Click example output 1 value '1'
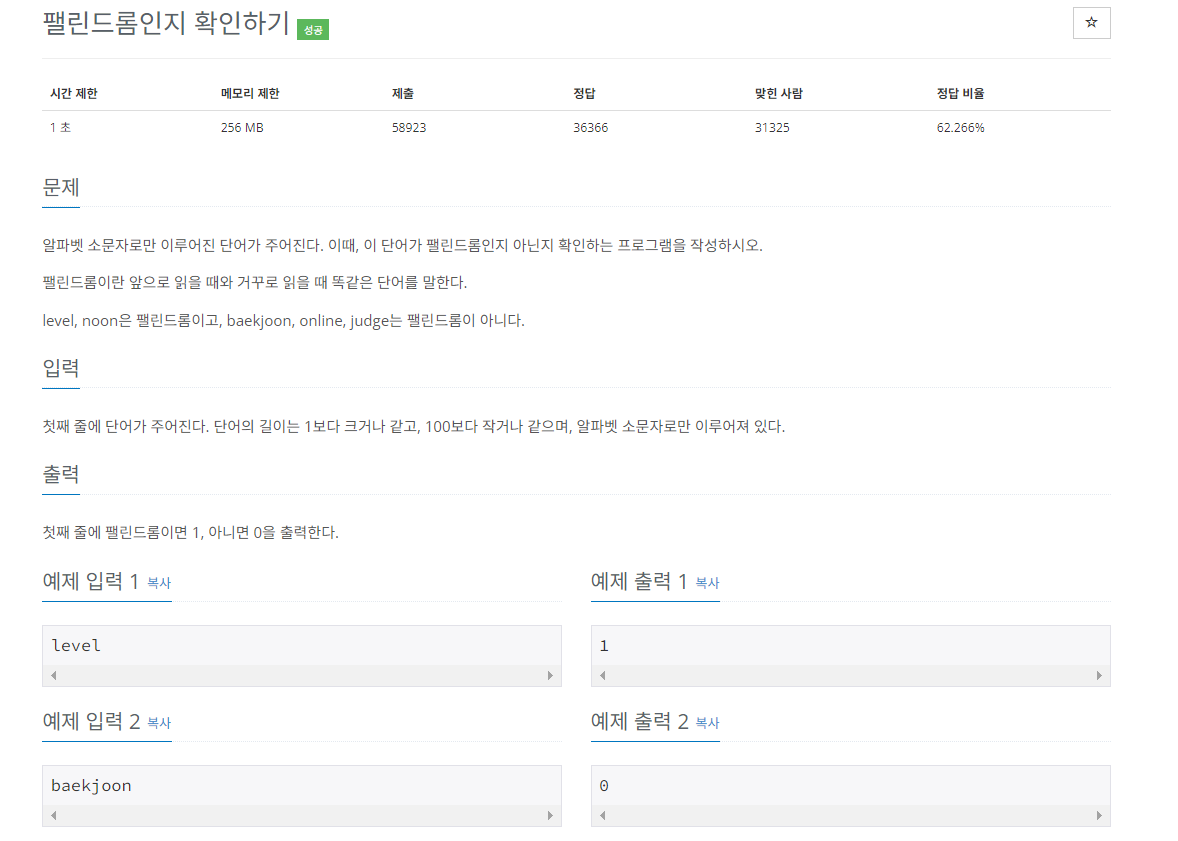The image size is (1178, 841). 604,646
